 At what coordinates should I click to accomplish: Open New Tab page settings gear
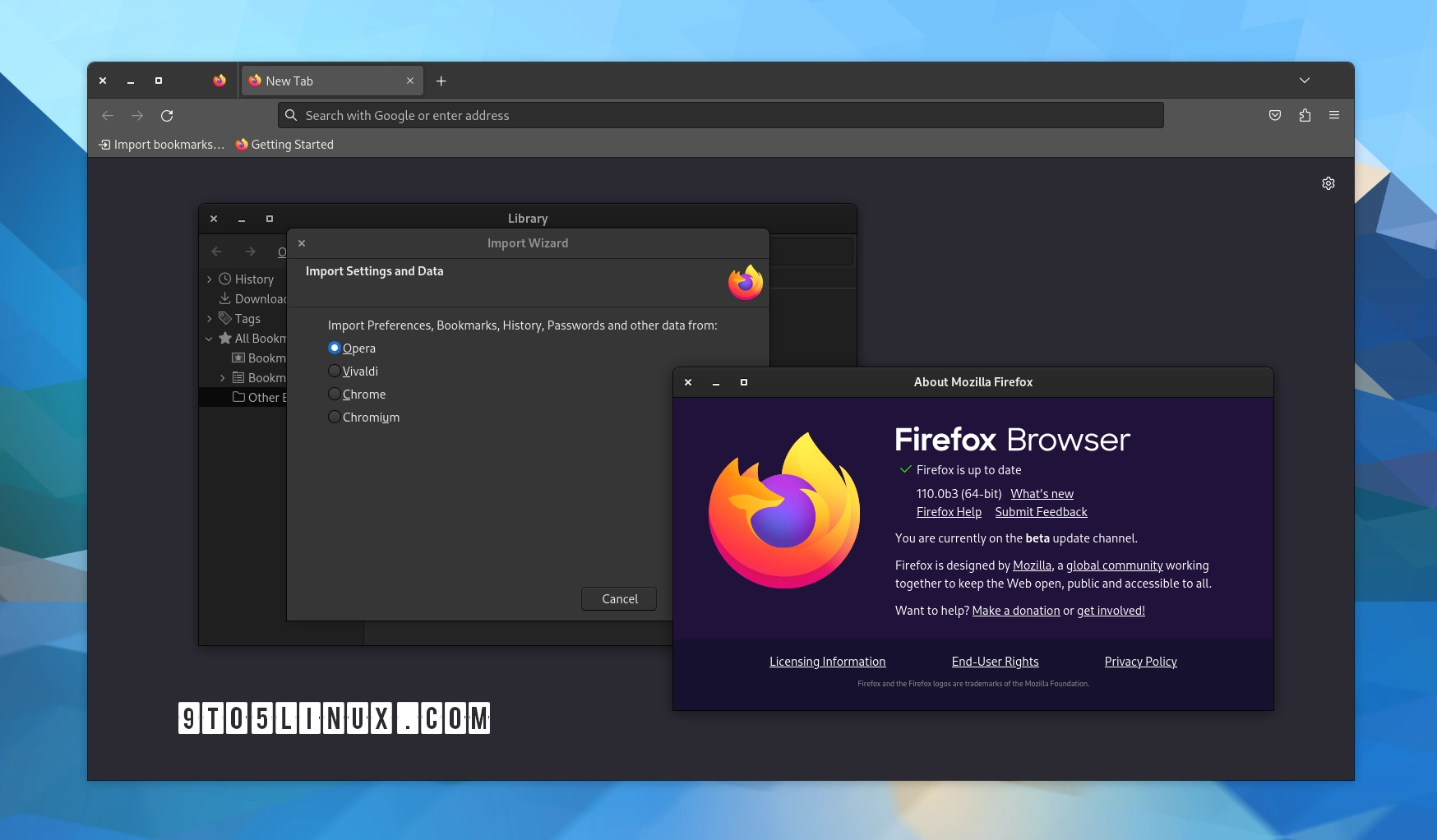coord(1328,182)
